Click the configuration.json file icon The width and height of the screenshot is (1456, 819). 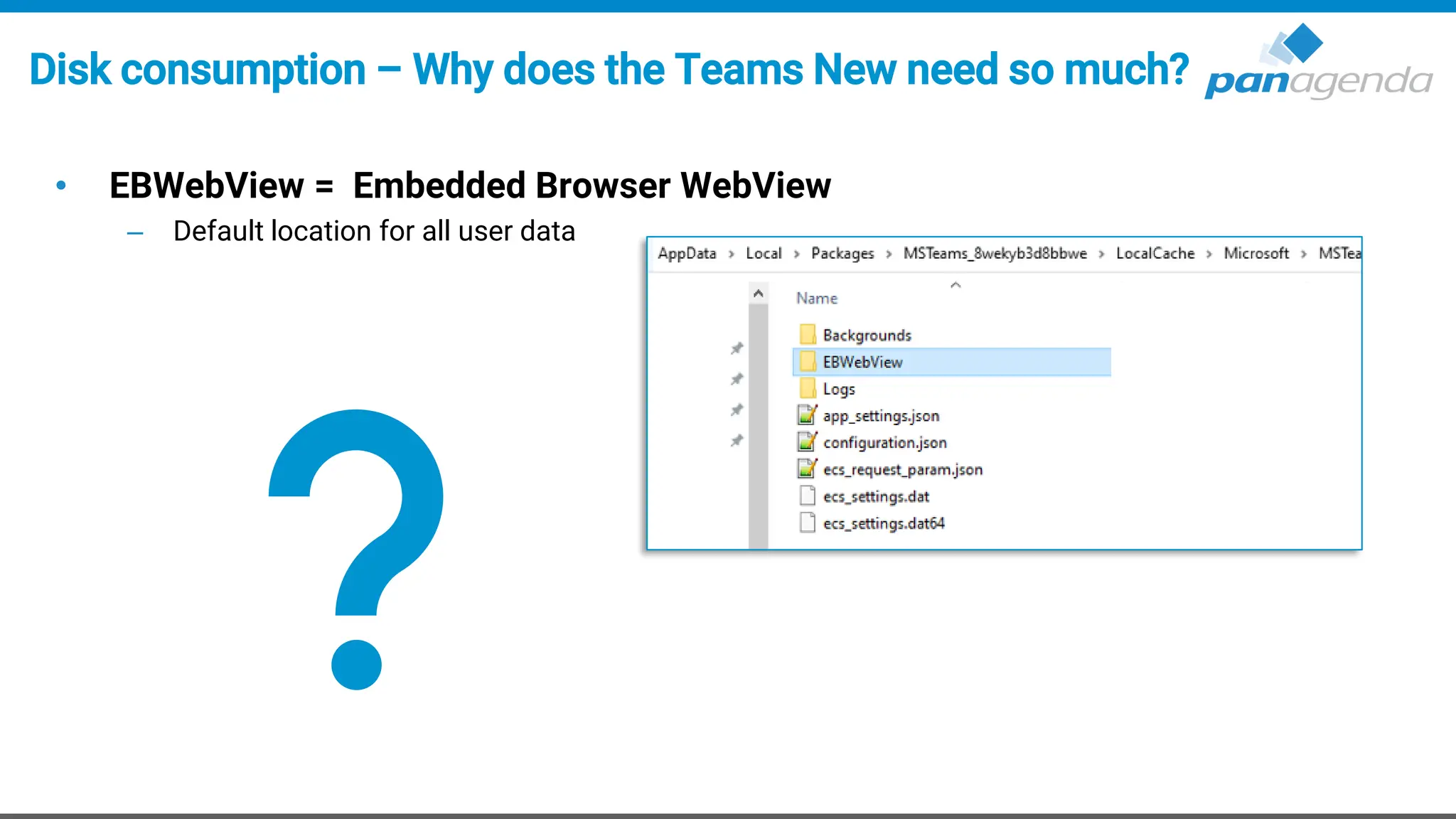[808, 441]
